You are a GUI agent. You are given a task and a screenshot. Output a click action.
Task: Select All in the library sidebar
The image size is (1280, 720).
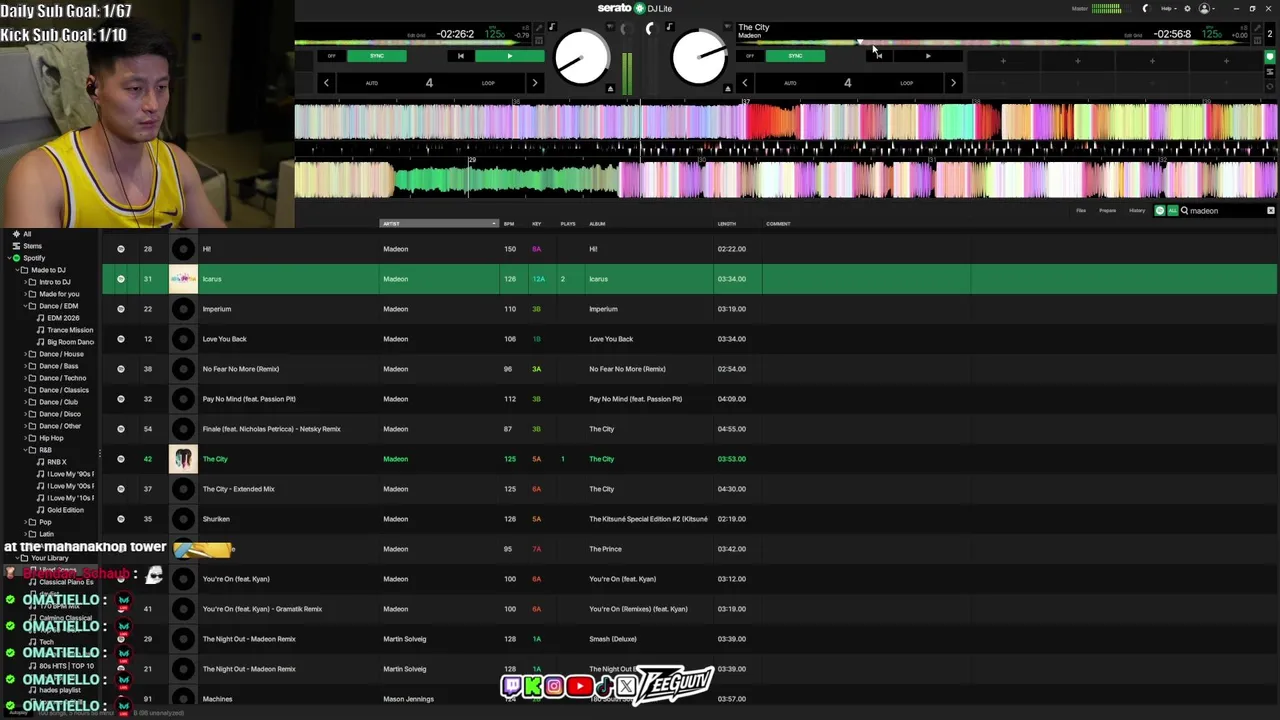27,234
